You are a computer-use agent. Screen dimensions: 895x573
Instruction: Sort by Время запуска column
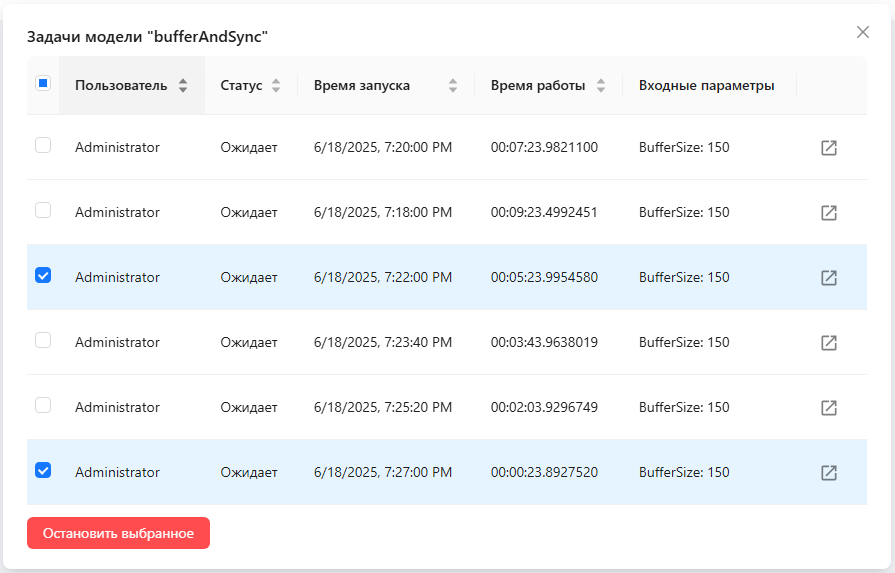coord(453,86)
